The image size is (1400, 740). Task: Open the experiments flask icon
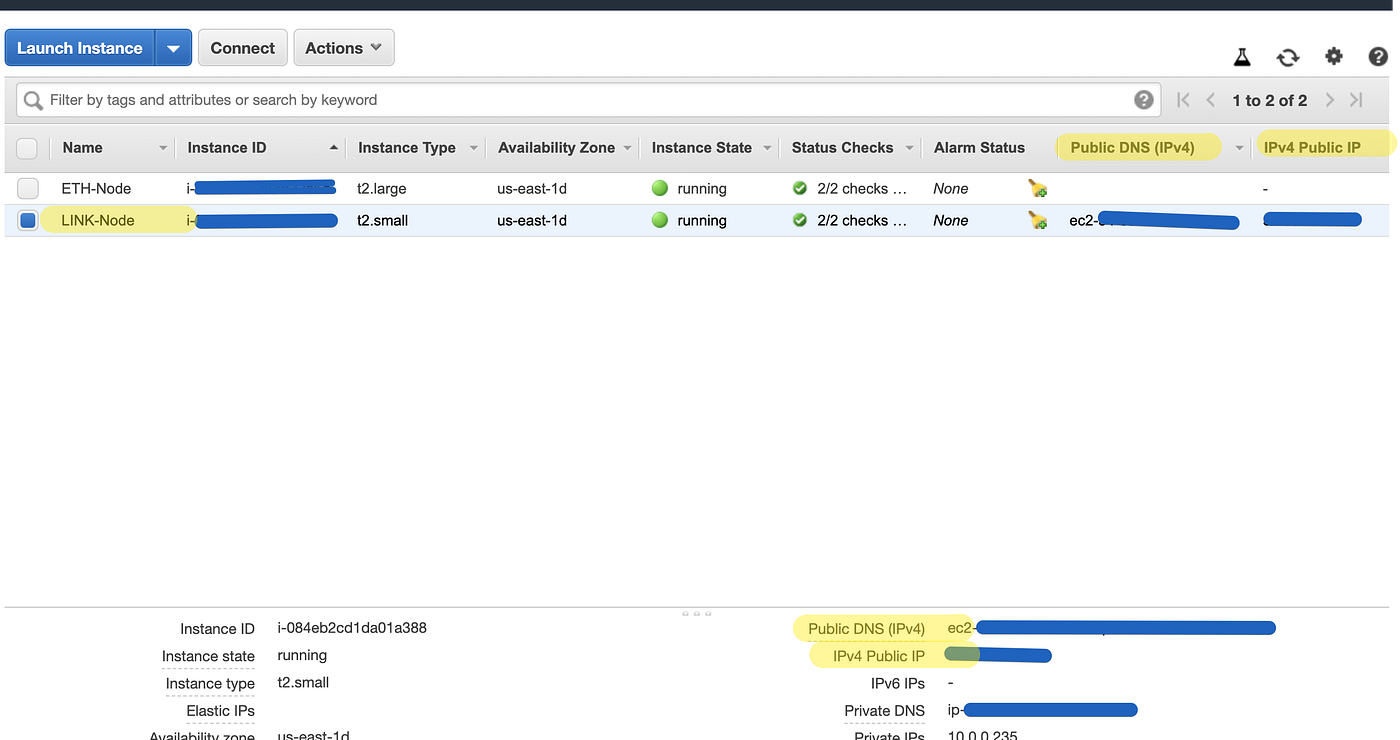coord(1242,57)
